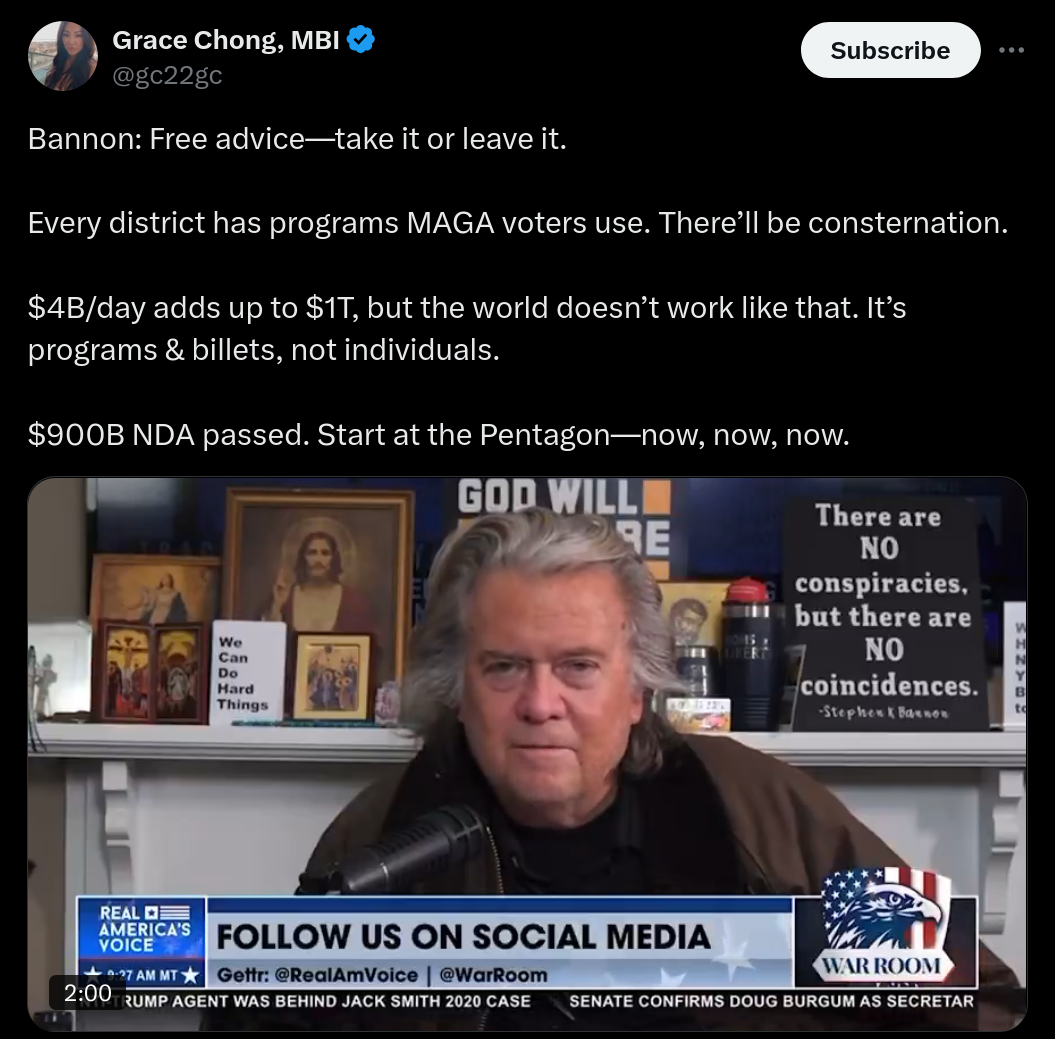Play the Bannon video

click(x=528, y=754)
